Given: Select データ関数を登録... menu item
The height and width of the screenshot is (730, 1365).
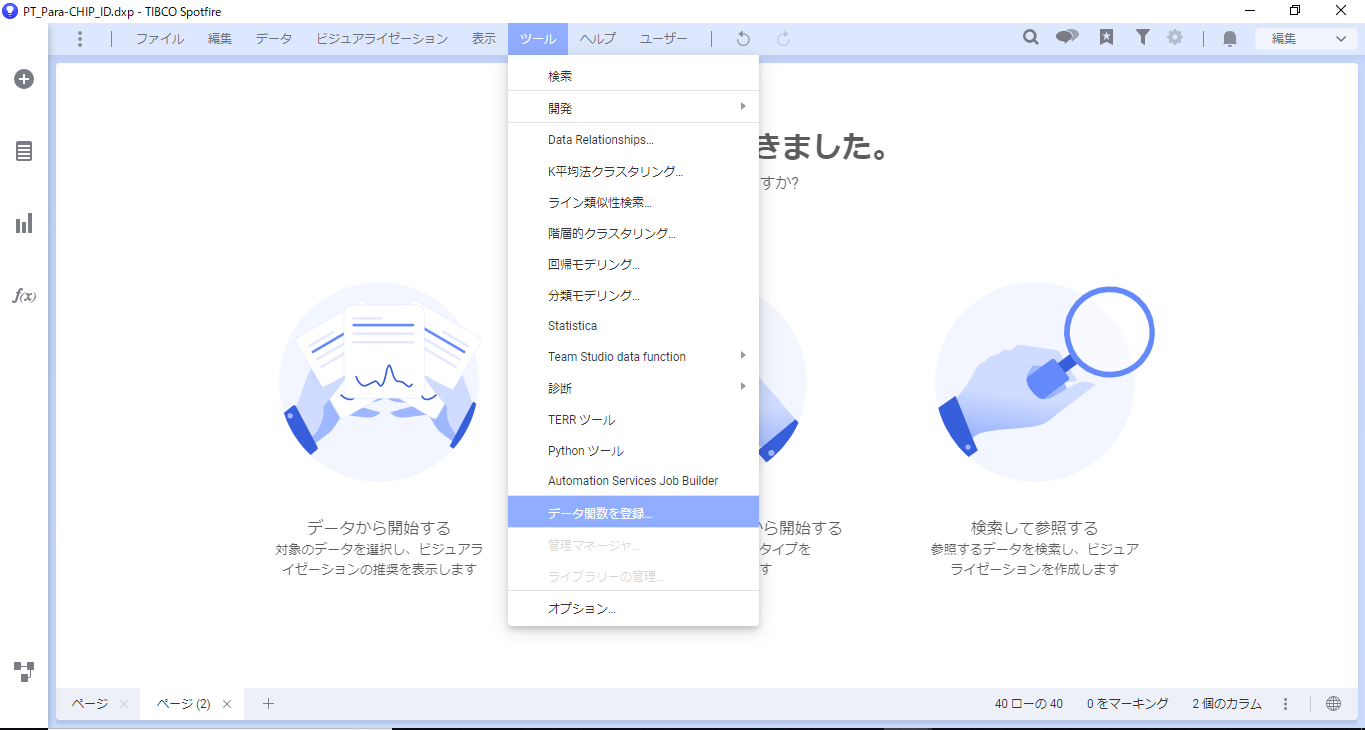Looking at the screenshot, I should tap(633, 512).
